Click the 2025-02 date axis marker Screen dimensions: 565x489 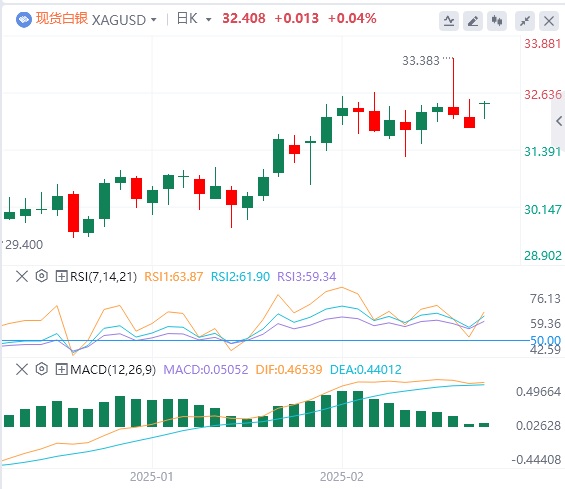342,477
